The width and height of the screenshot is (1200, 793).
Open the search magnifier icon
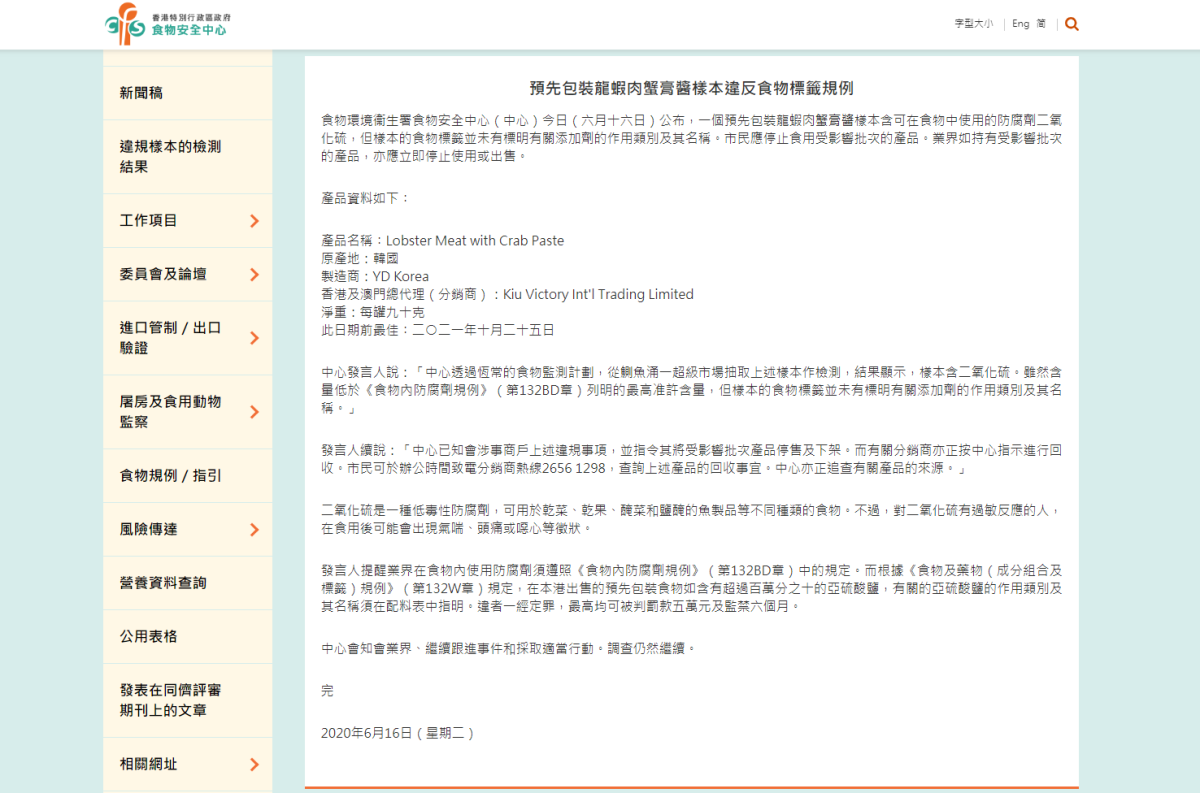point(1072,24)
